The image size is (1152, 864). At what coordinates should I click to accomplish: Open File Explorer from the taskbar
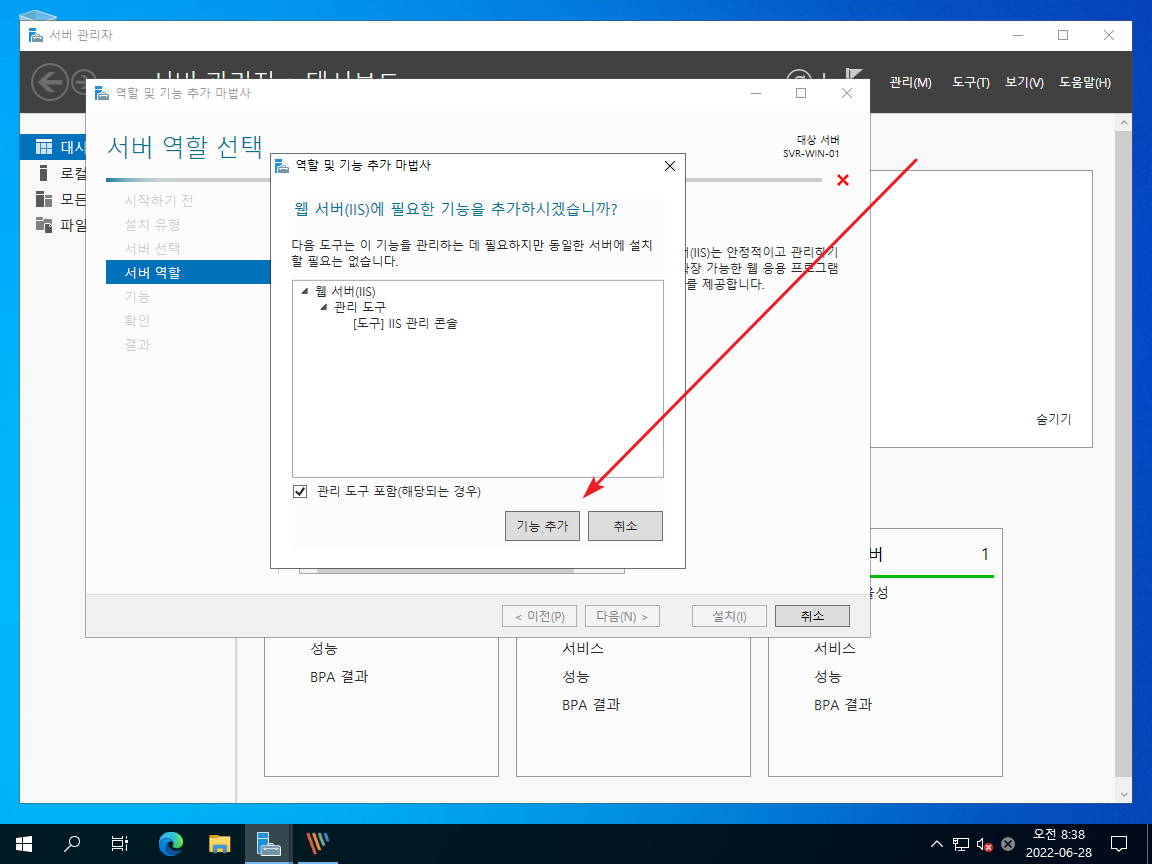click(220, 844)
